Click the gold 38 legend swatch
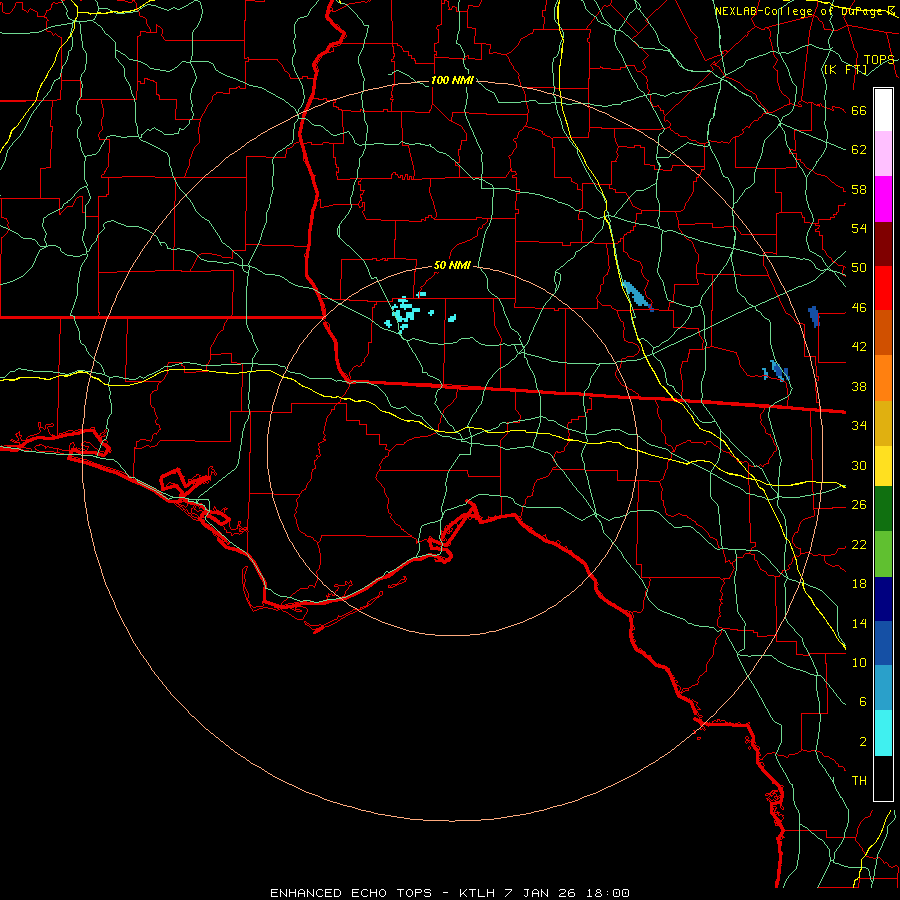Viewport: 900px width, 900px height. tap(883, 423)
